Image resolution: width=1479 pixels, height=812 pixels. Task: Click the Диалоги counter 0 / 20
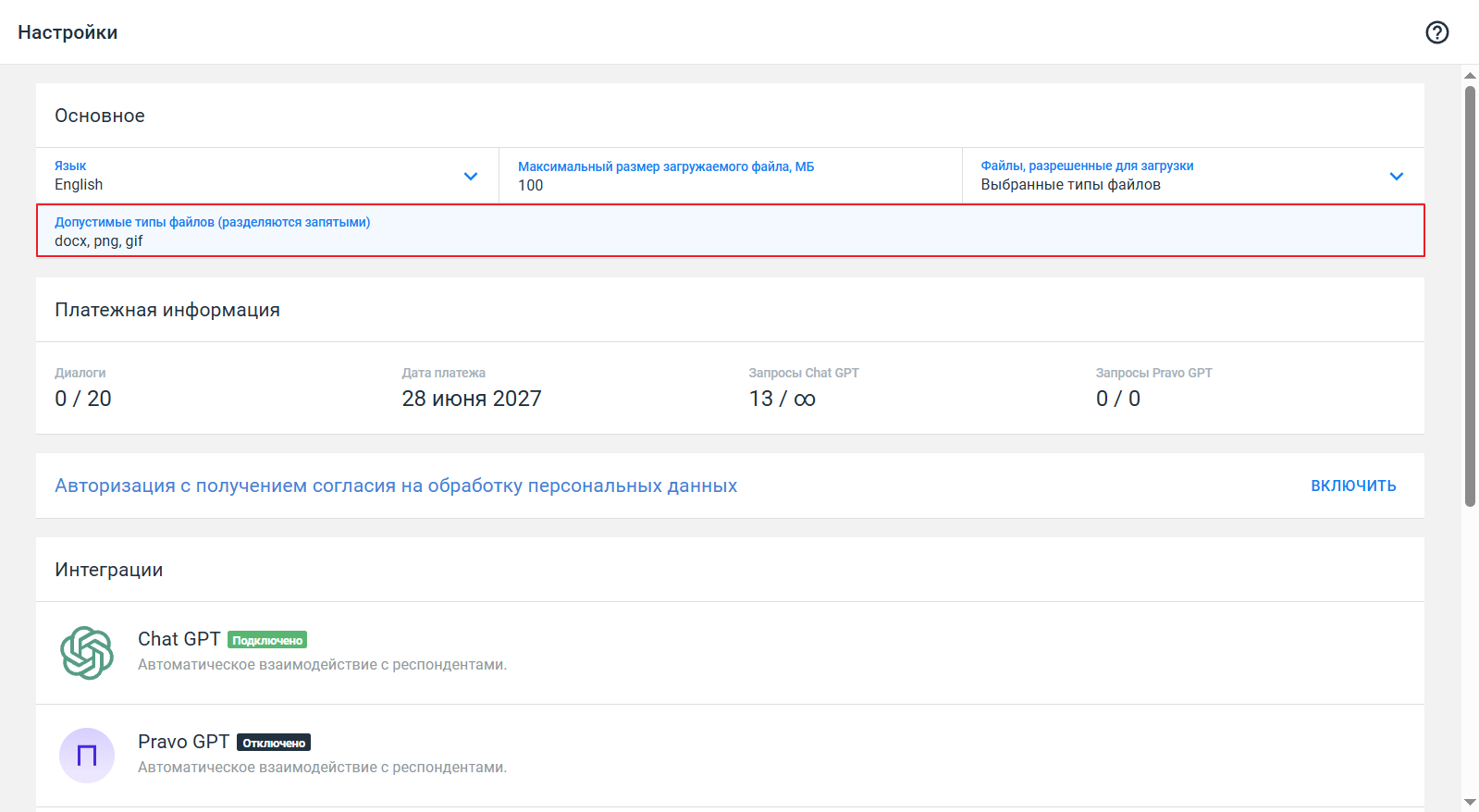[x=83, y=399]
